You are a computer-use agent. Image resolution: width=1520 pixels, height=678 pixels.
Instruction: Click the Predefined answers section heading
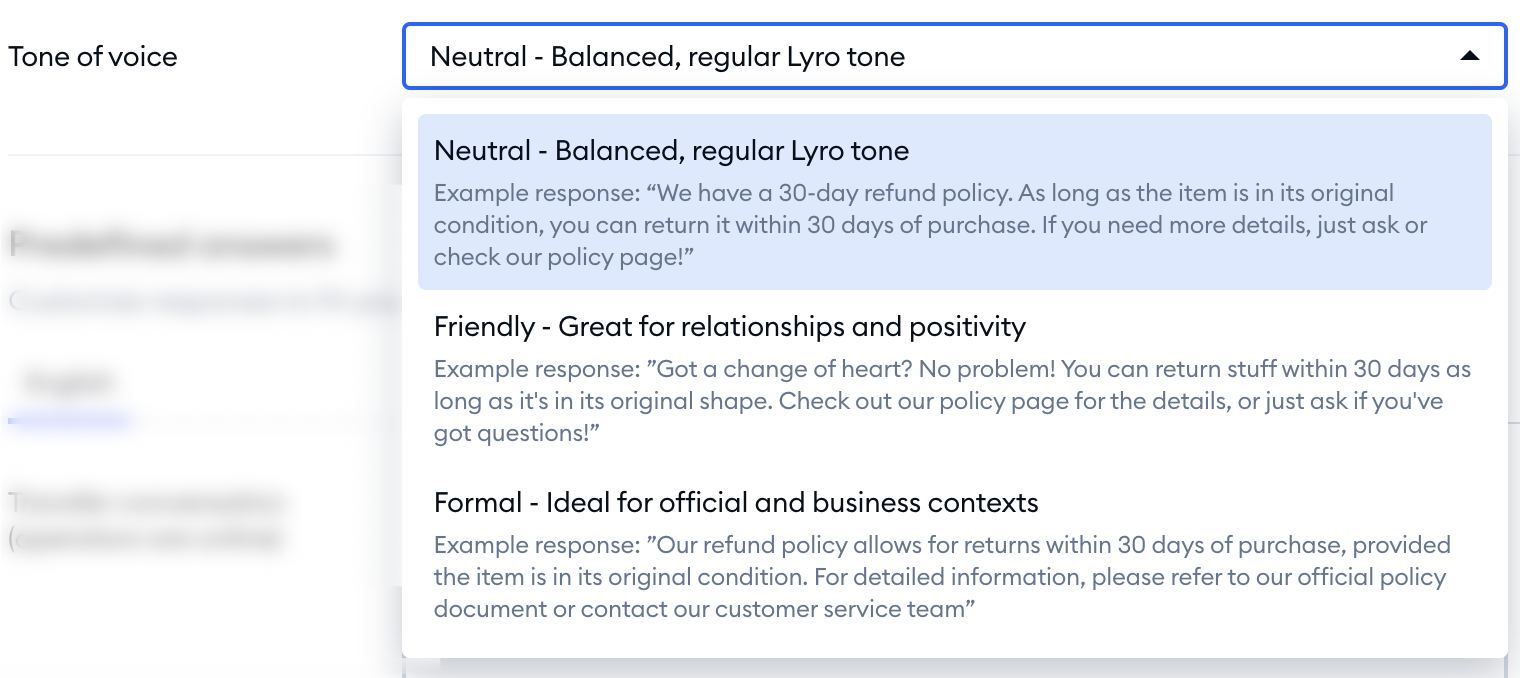172,244
